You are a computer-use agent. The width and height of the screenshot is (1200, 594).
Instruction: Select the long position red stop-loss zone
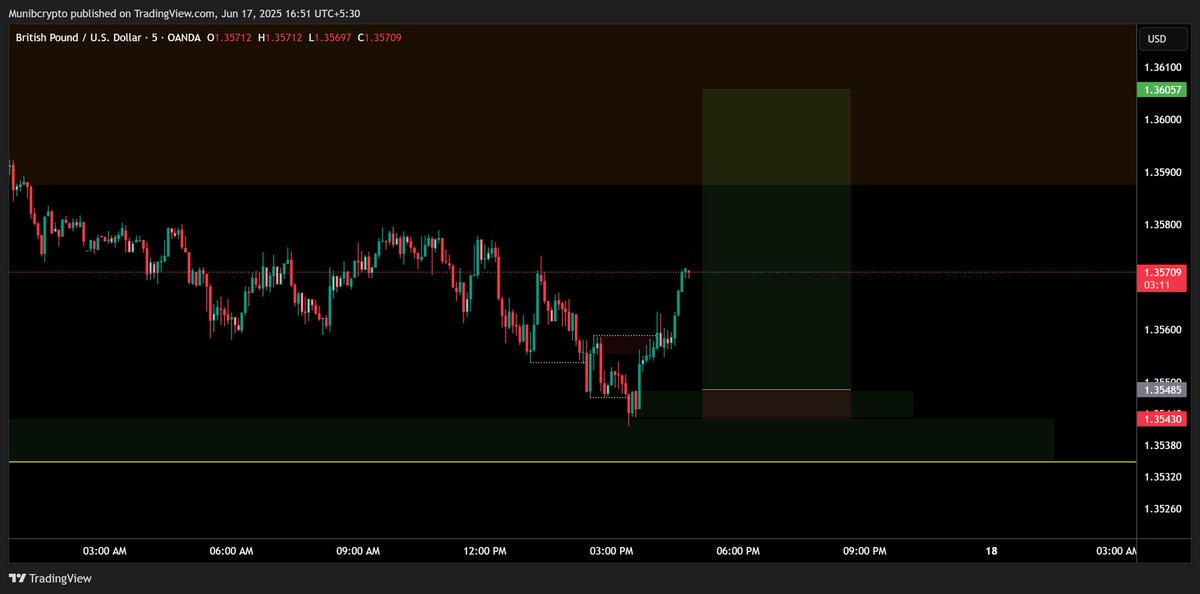(777, 405)
